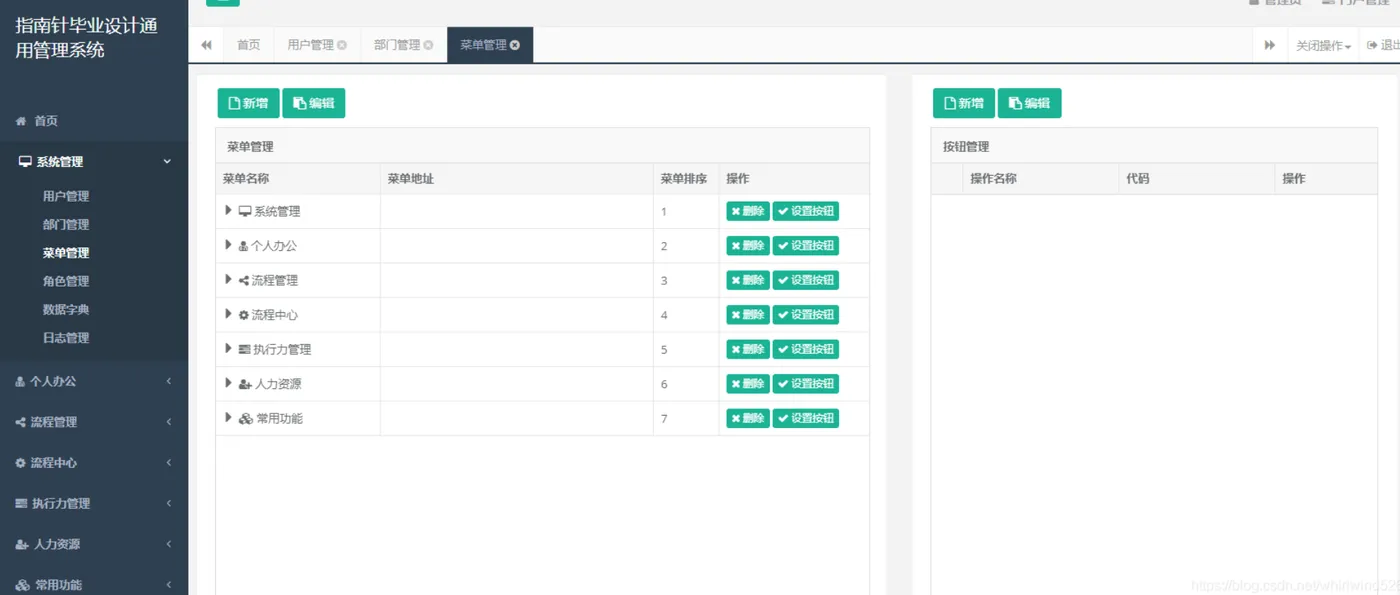
Task: Expand the 执行力管理 row in the menu table
Action: click(229, 348)
